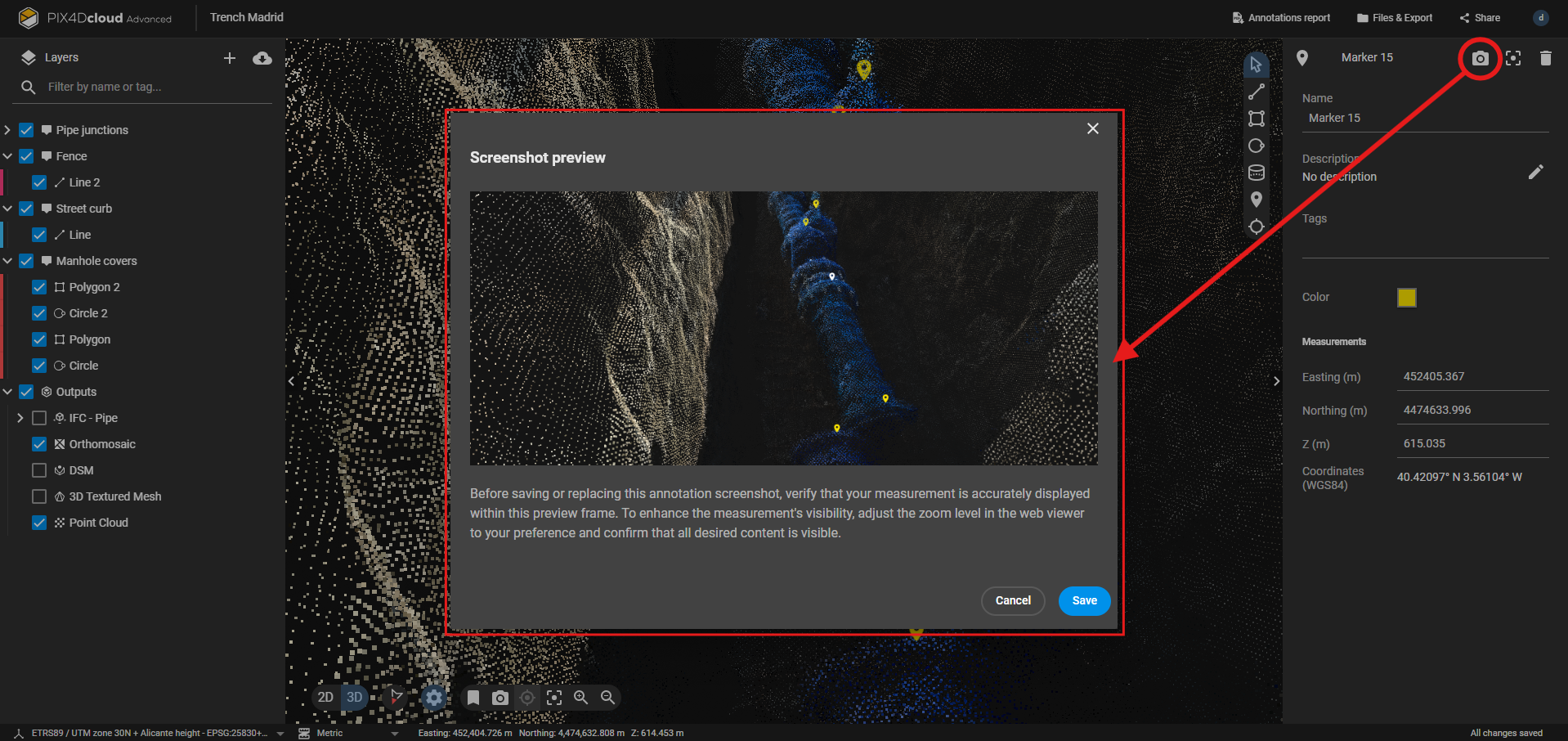Change Marker 15's color swatch
The height and width of the screenshot is (741, 1568).
tap(1406, 297)
